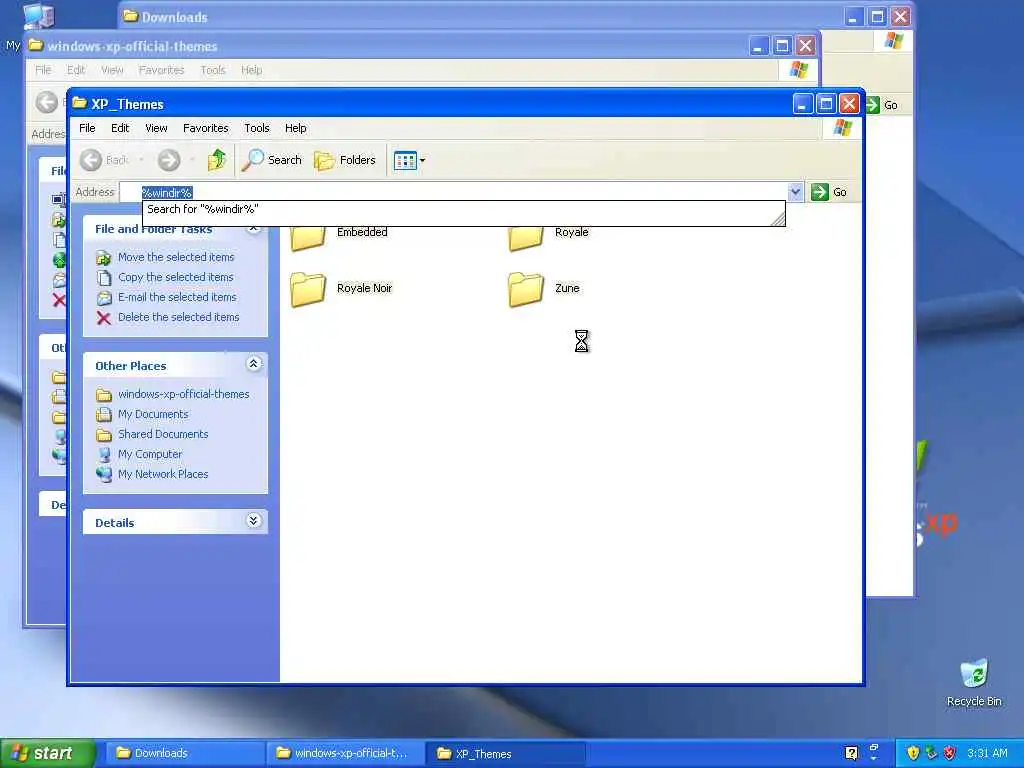Expand the Details panel
This screenshot has height=768, width=1024.
(x=253, y=520)
